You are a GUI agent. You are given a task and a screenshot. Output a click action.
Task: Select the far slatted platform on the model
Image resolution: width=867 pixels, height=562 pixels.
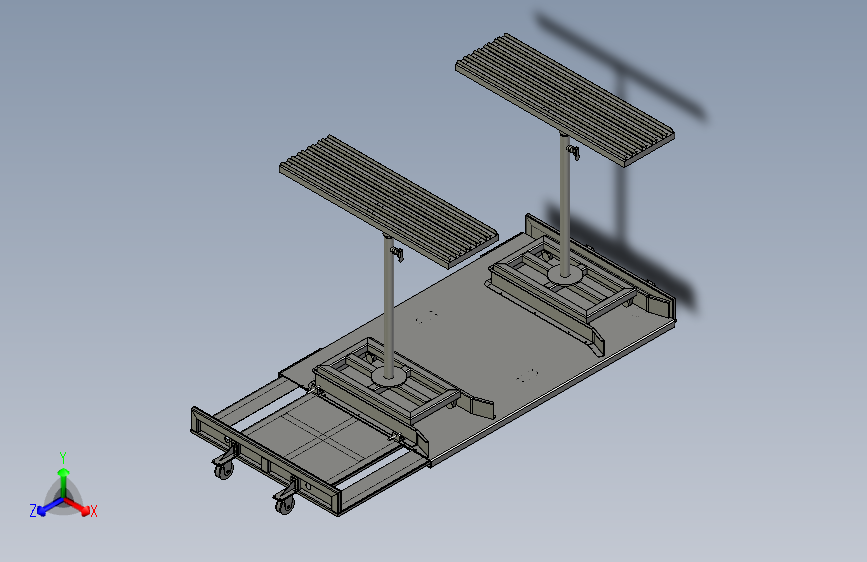click(x=565, y=100)
